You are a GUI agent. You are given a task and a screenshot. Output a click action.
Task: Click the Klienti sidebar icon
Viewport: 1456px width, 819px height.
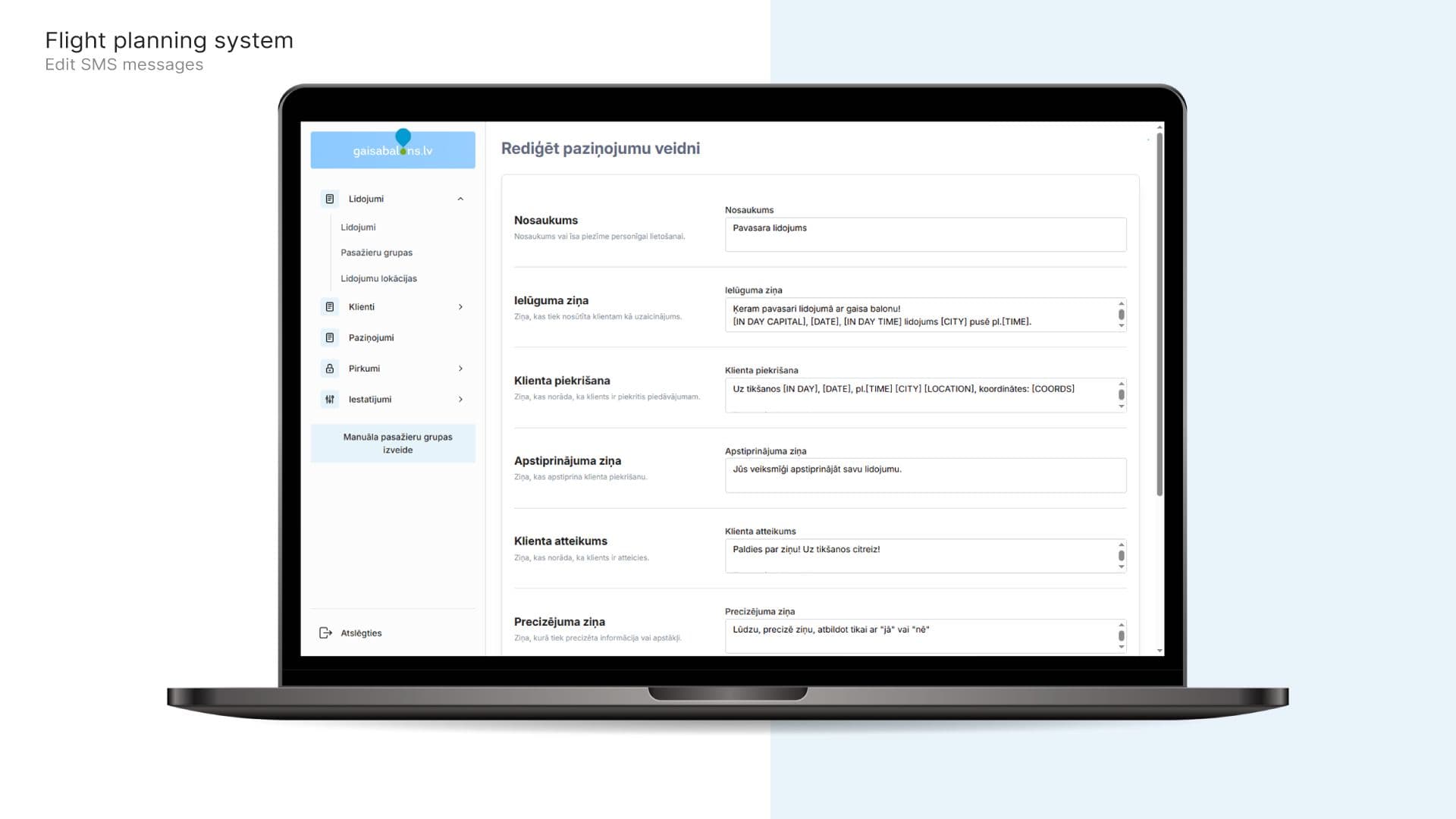(x=329, y=307)
